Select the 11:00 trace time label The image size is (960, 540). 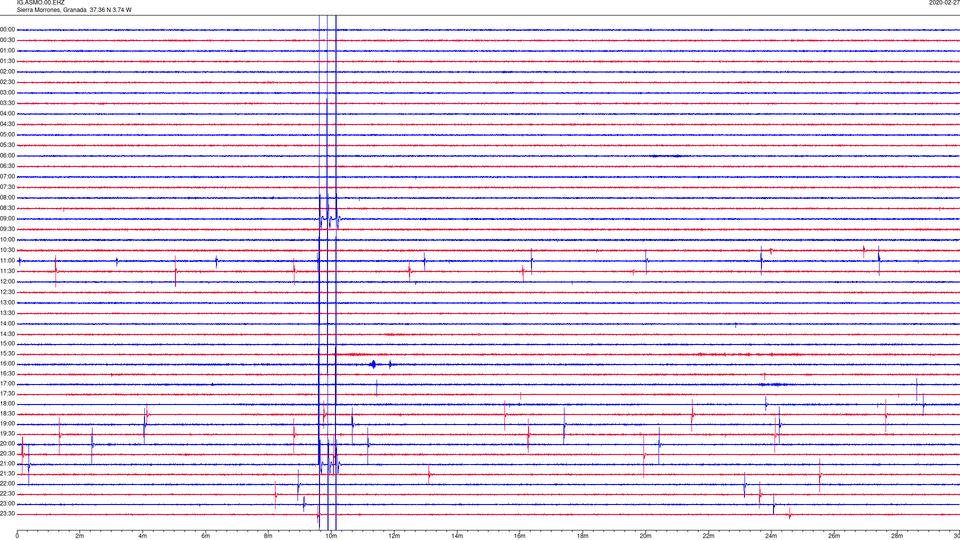pos(7,261)
